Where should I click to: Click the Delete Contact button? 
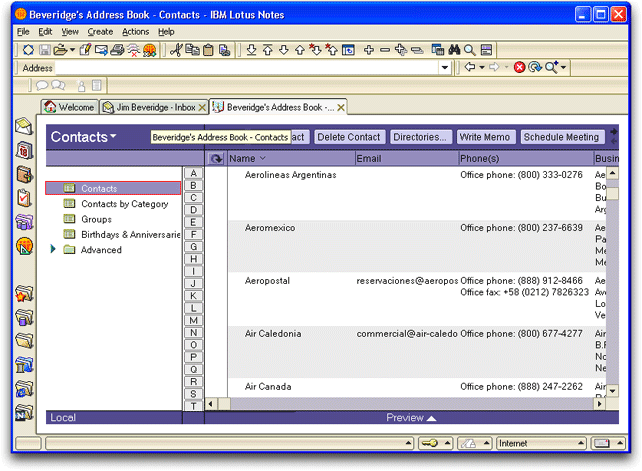pos(349,137)
